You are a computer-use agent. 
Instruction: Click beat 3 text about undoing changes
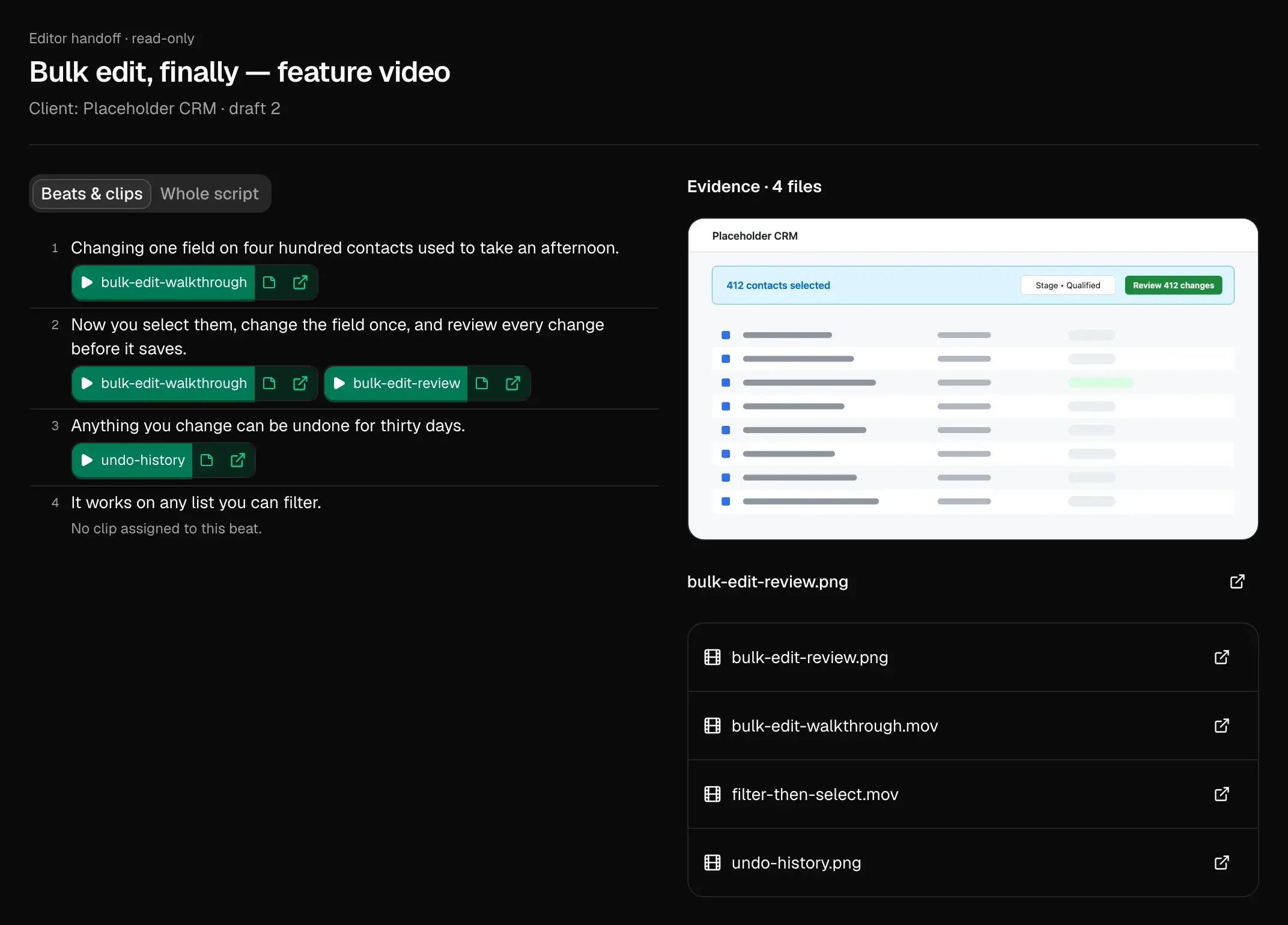268,425
